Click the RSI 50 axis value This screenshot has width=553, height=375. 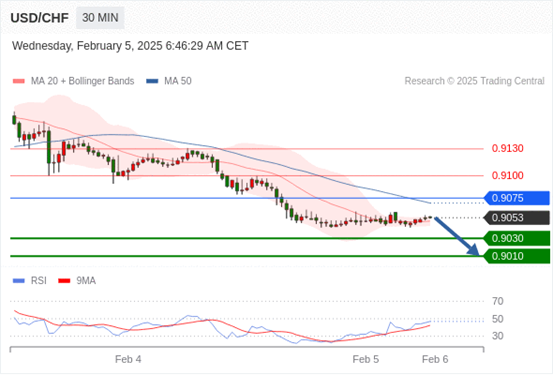point(498,319)
